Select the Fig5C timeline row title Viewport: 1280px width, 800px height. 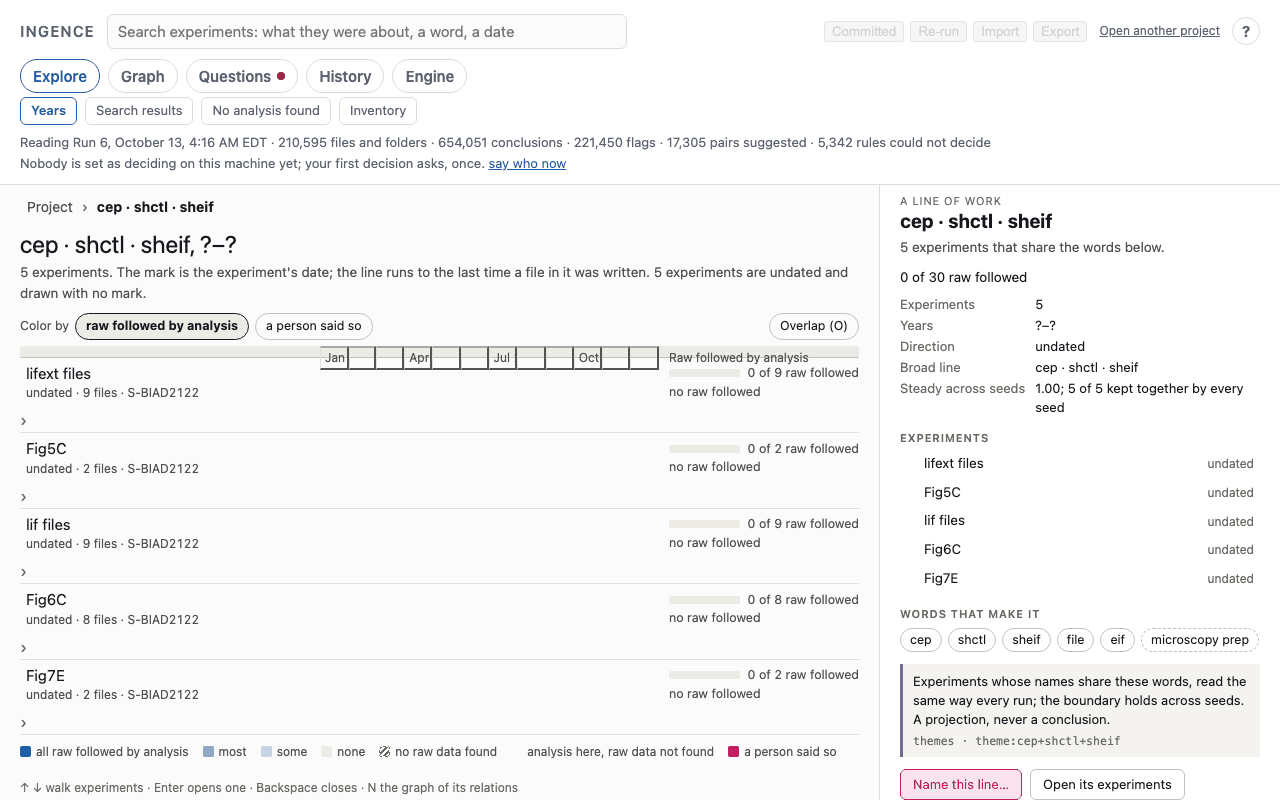tap(46, 449)
